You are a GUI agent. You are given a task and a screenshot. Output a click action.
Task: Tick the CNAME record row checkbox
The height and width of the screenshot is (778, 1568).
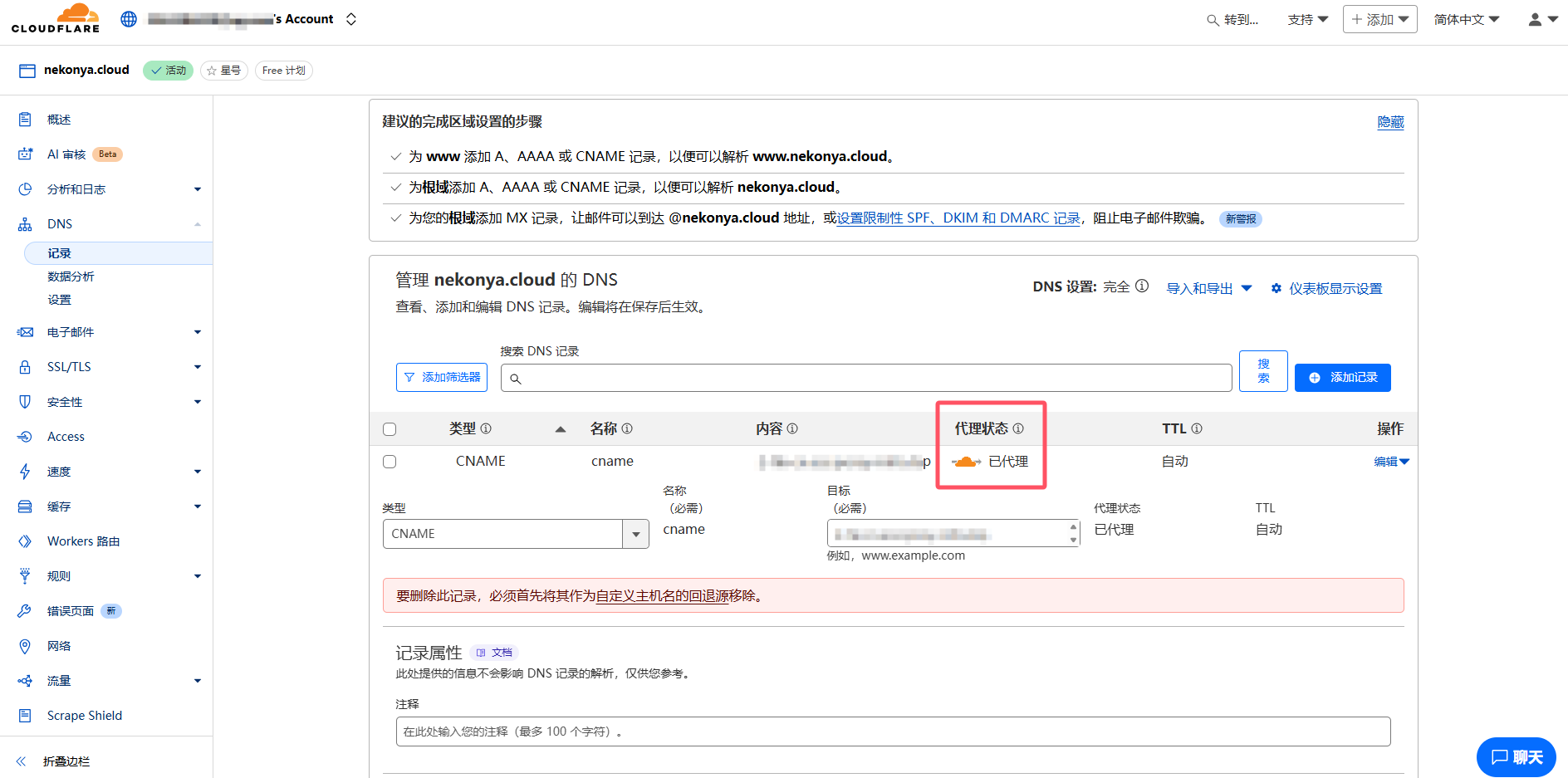pyautogui.click(x=390, y=462)
